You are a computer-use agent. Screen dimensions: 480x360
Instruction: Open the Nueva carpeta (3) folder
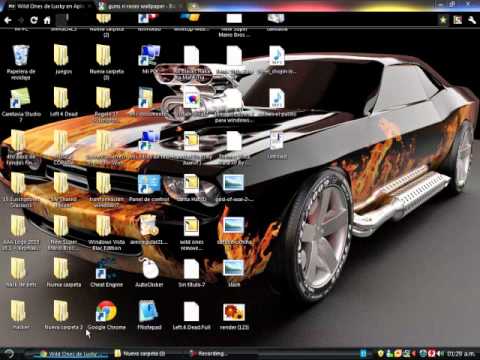tap(106, 63)
